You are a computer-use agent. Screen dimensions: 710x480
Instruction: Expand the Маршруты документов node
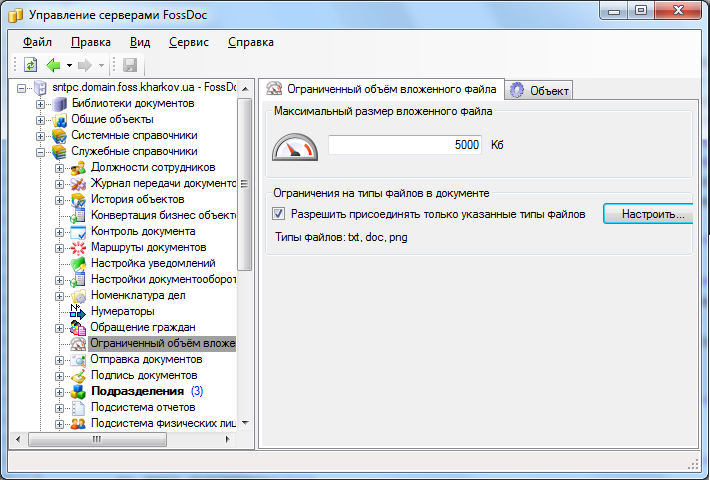(x=59, y=248)
